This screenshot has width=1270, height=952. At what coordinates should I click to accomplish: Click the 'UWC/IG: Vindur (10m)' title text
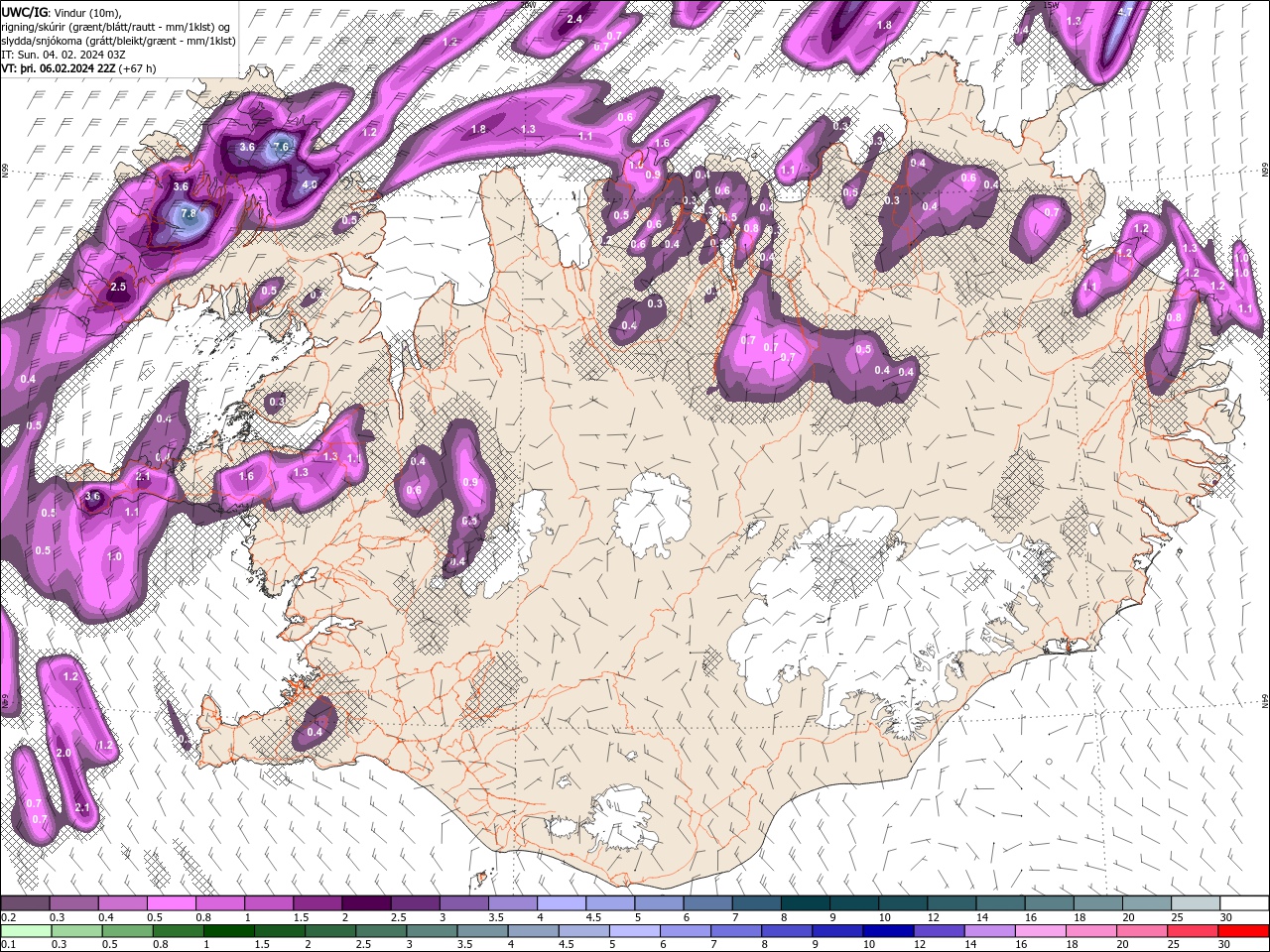[x=60, y=12]
